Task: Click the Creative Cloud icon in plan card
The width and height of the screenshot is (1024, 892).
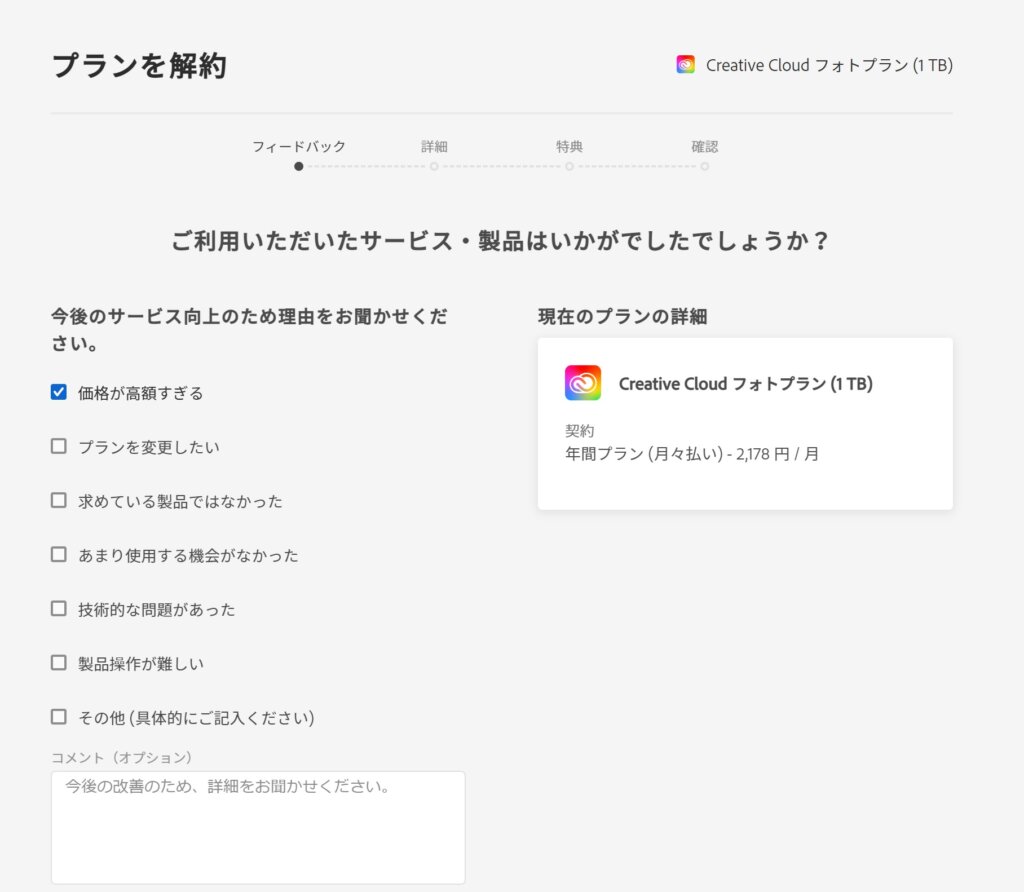Action: tap(583, 383)
